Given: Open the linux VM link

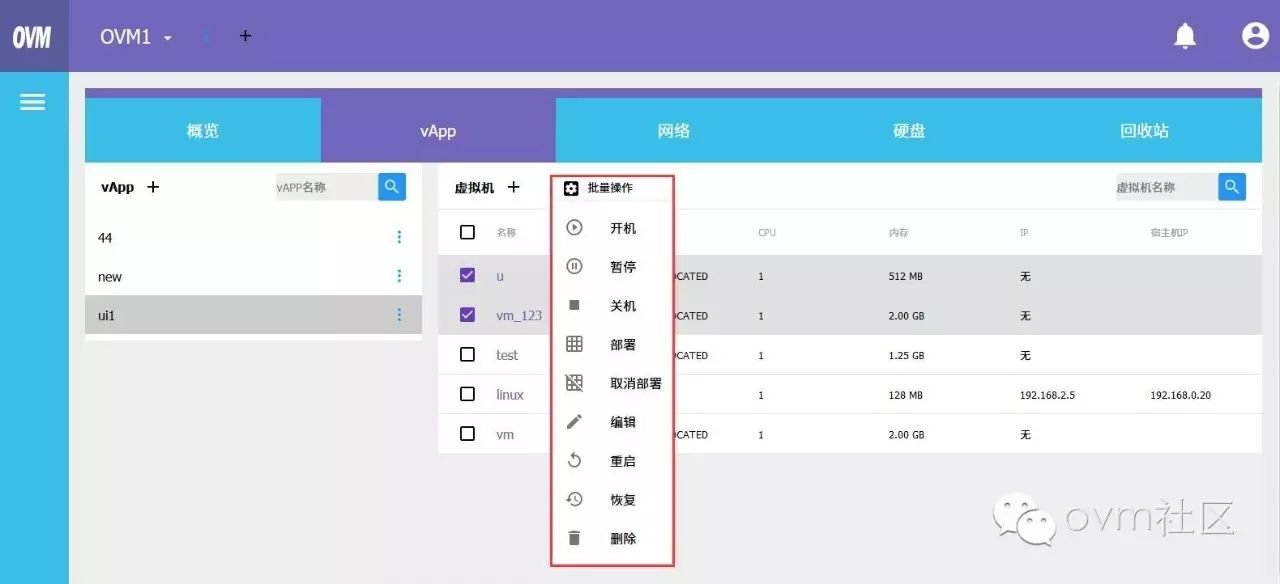Looking at the screenshot, I should [x=510, y=394].
